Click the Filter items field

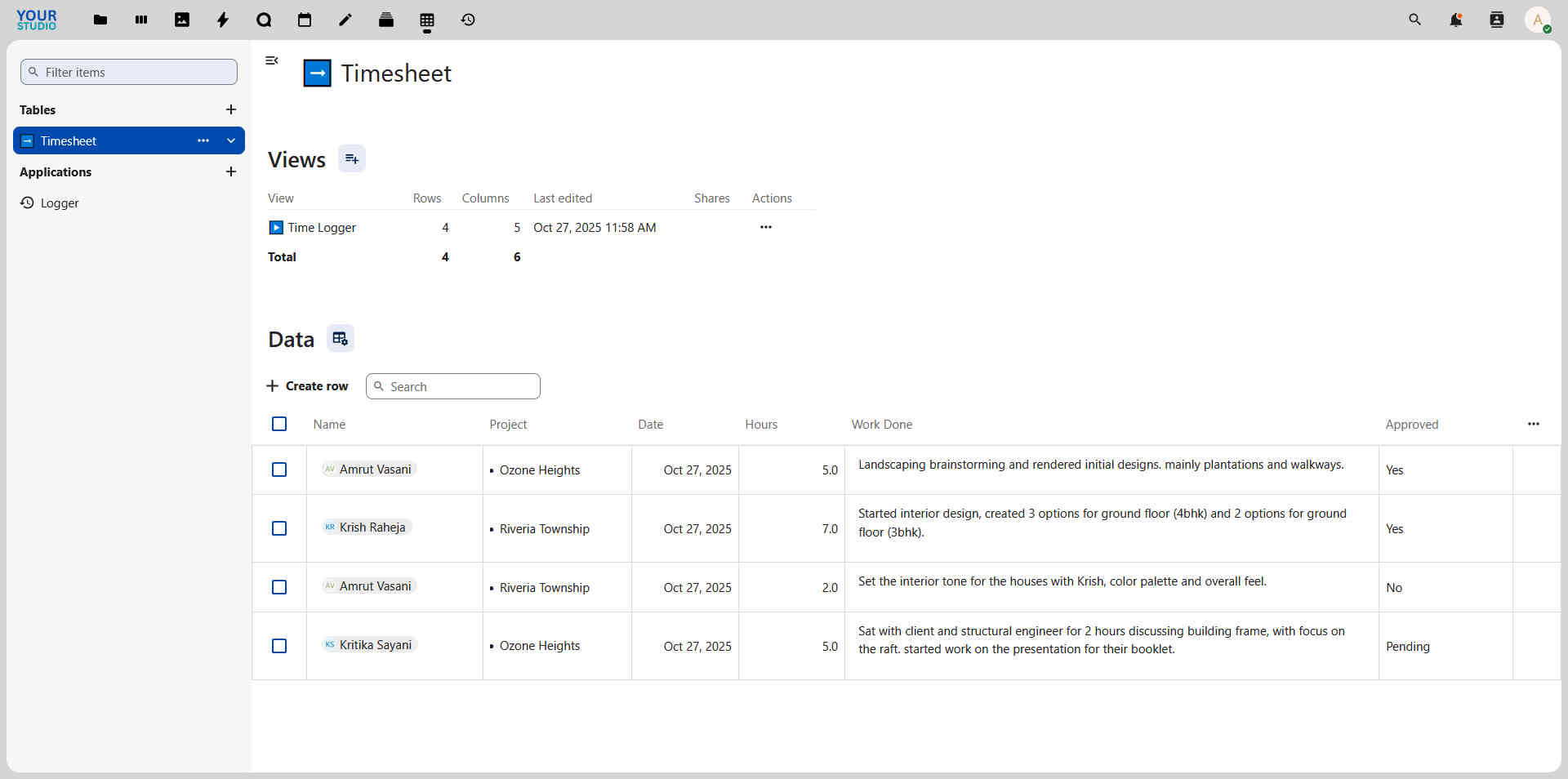[129, 72]
